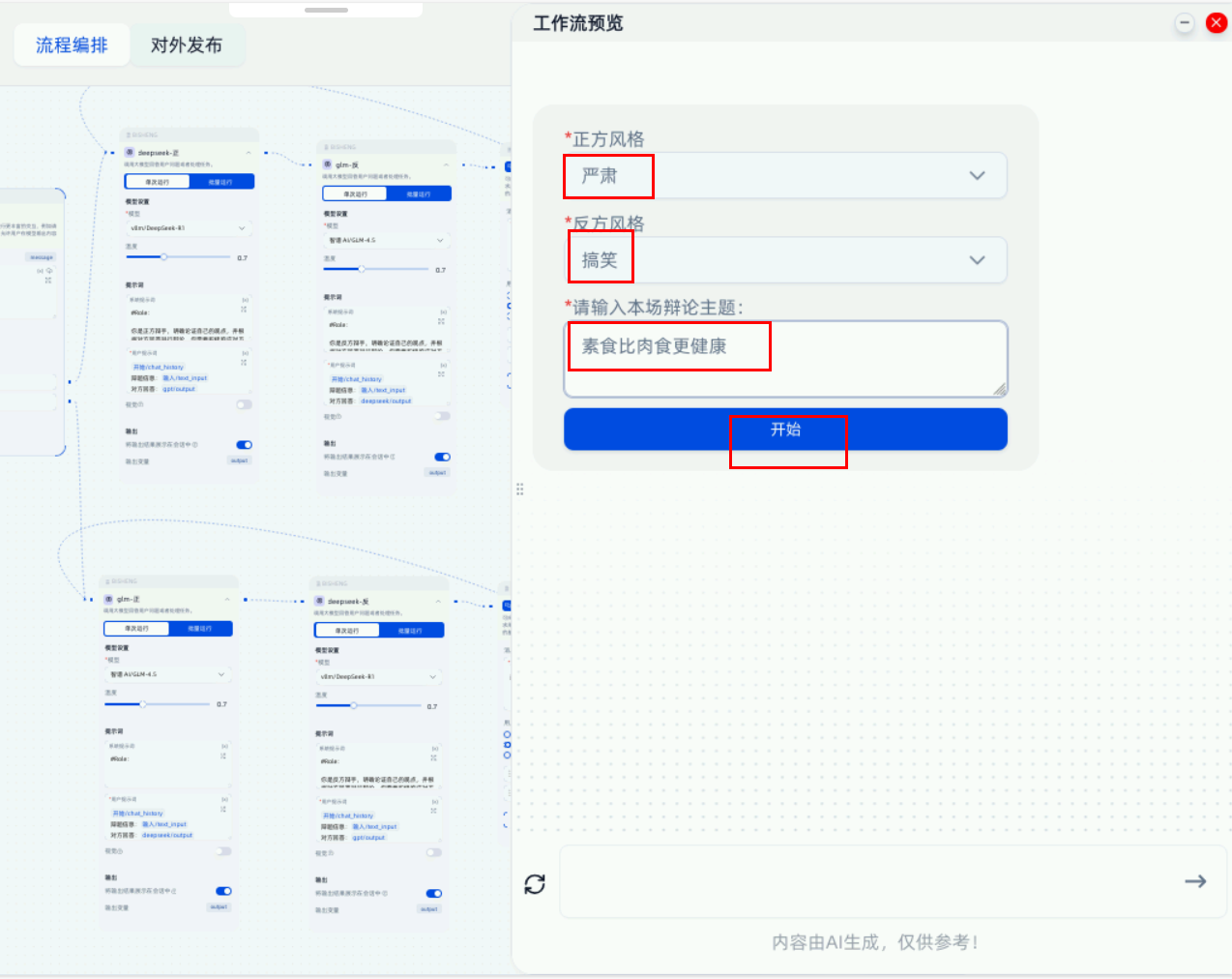Switch to the 流程编排 tab
The height and width of the screenshot is (979, 1232).
72,45
